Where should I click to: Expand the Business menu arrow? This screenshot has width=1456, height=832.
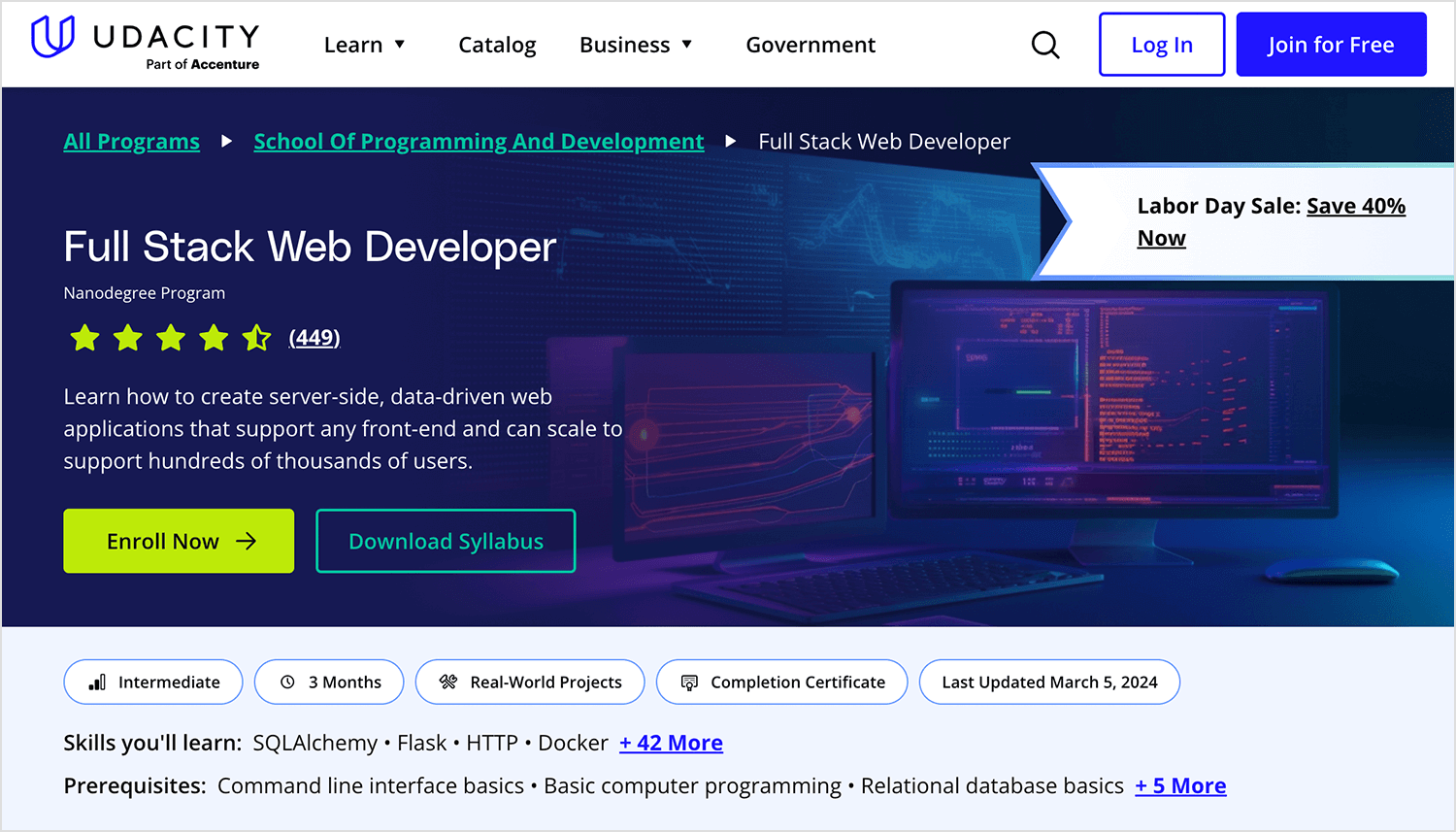tap(687, 45)
